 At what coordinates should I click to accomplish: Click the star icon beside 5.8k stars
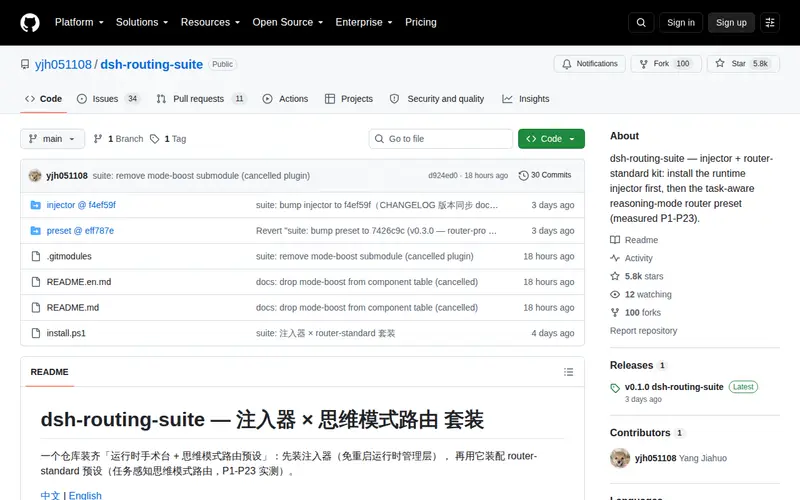pos(615,276)
